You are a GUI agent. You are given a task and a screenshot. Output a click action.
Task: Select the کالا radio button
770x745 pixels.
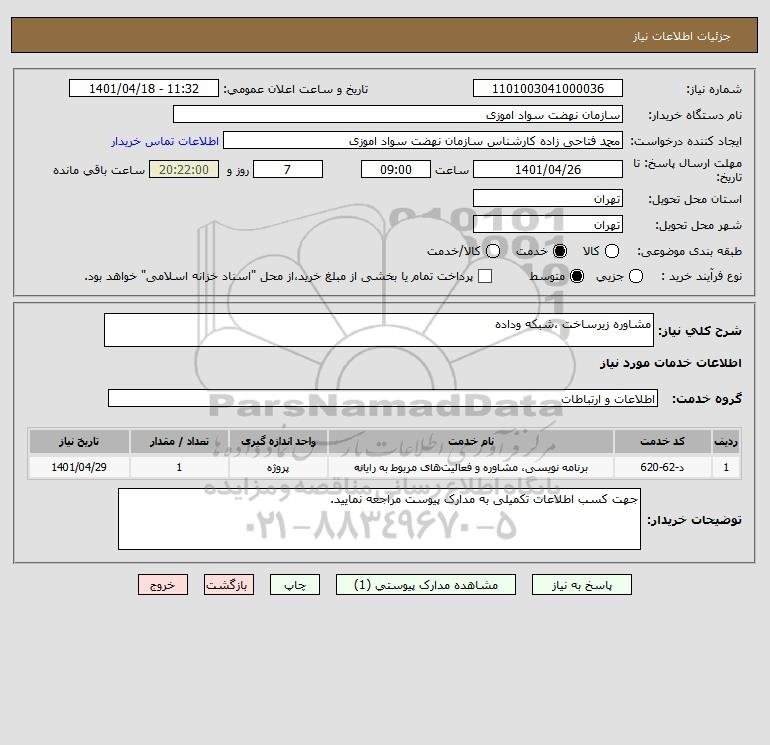[611, 251]
